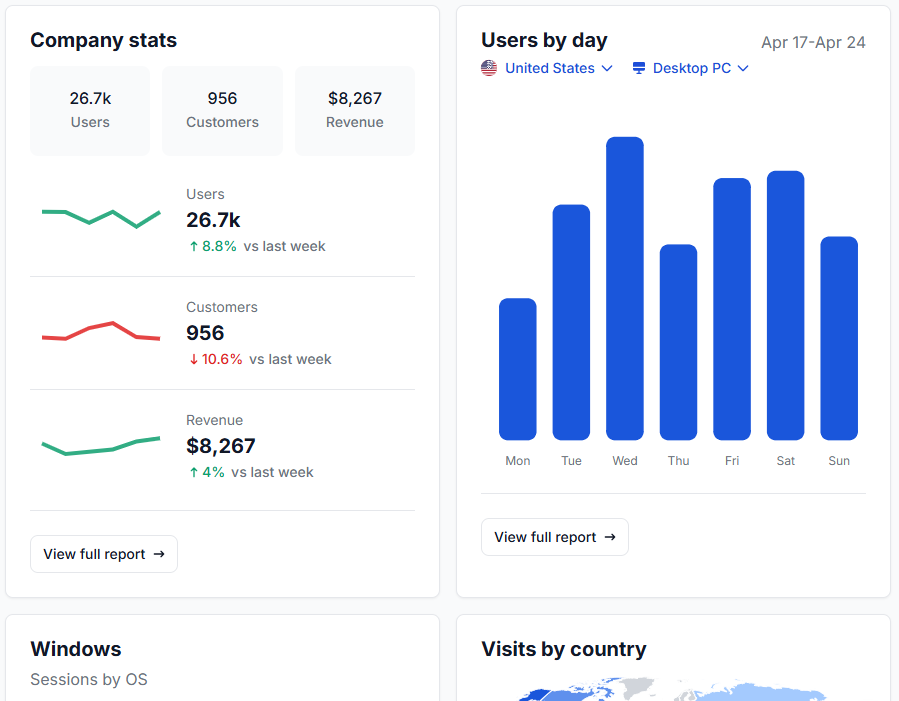The image size is (899, 701).
Task: Click the green Revenue sparkline chart
Action: (x=101, y=446)
